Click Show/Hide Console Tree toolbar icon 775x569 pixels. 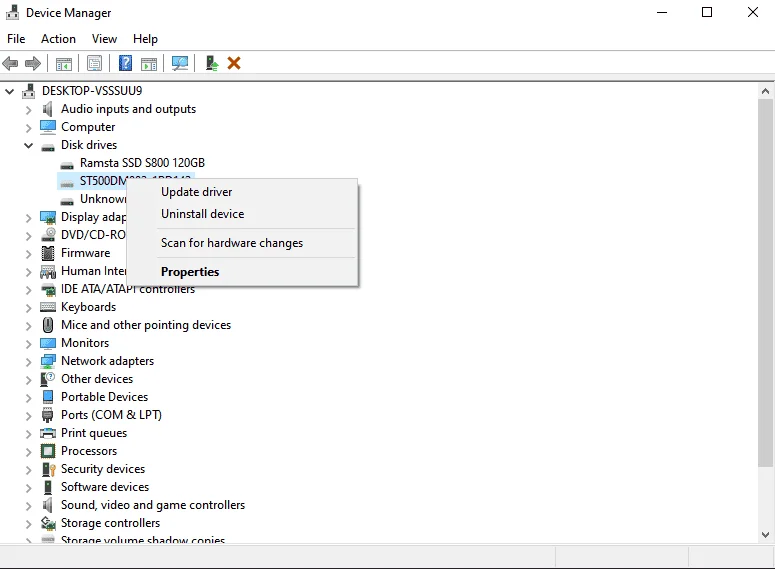point(64,63)
